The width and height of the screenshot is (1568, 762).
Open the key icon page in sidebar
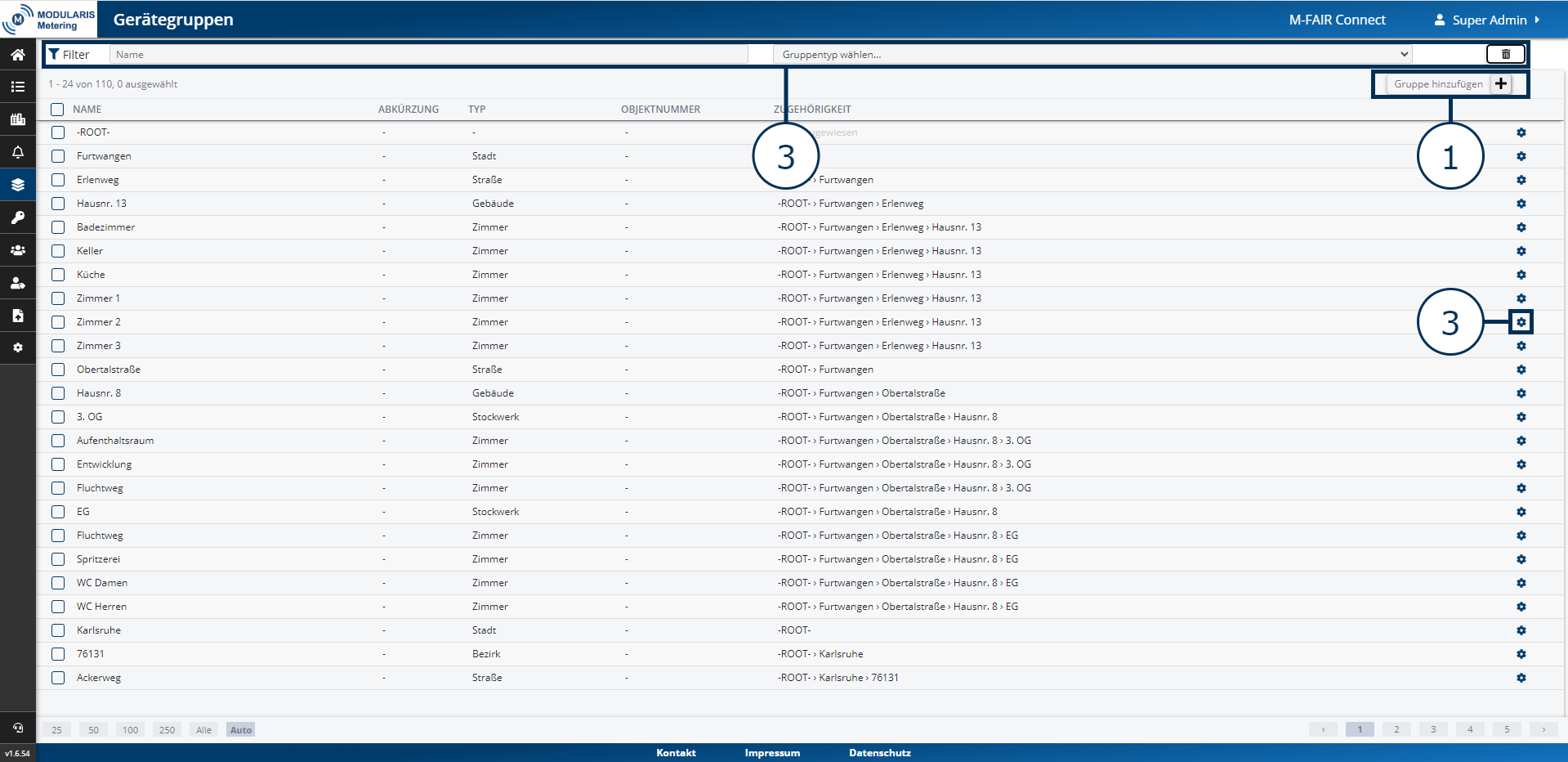pyautogui.click(x=17, y=217)
